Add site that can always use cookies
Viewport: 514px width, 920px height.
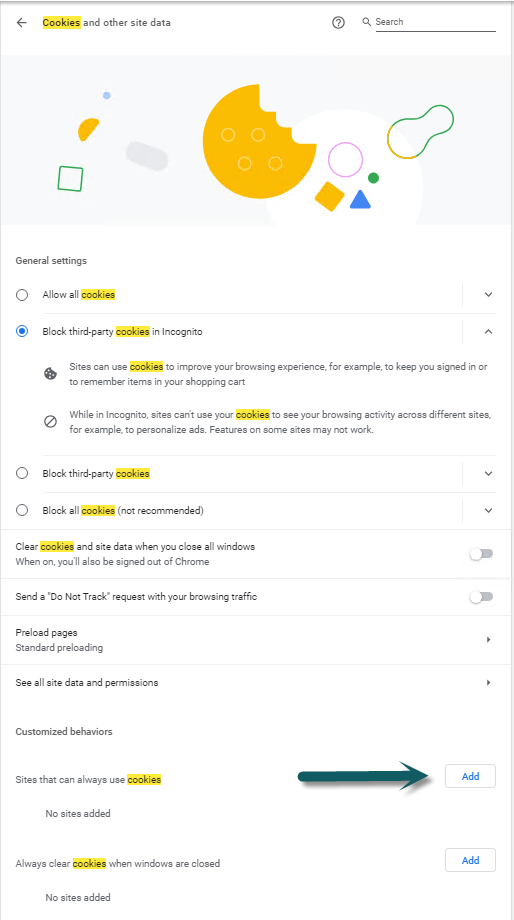point(471,776)
